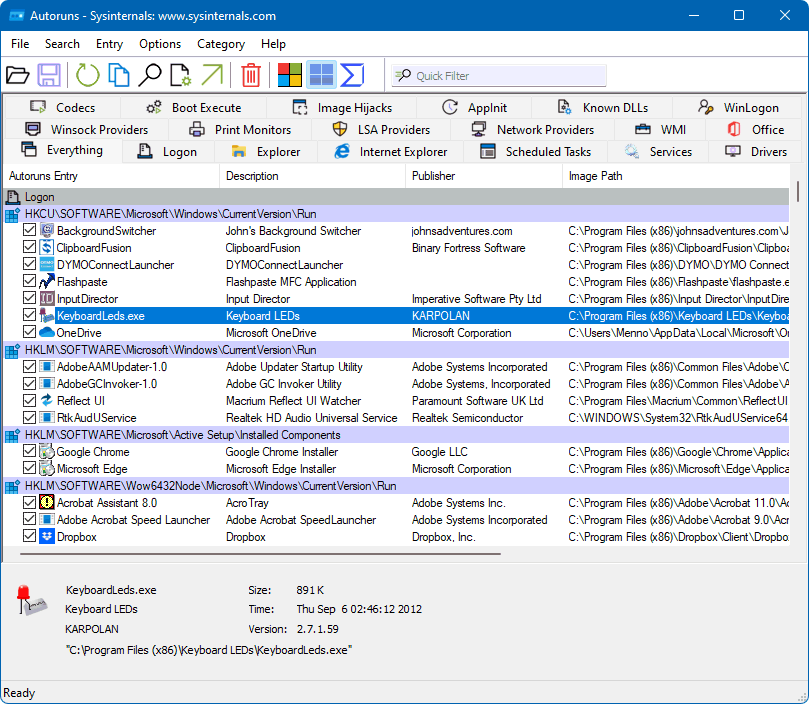Sort by the Description column header
This screenshot has width=809, height=704.
coord(313,176)
